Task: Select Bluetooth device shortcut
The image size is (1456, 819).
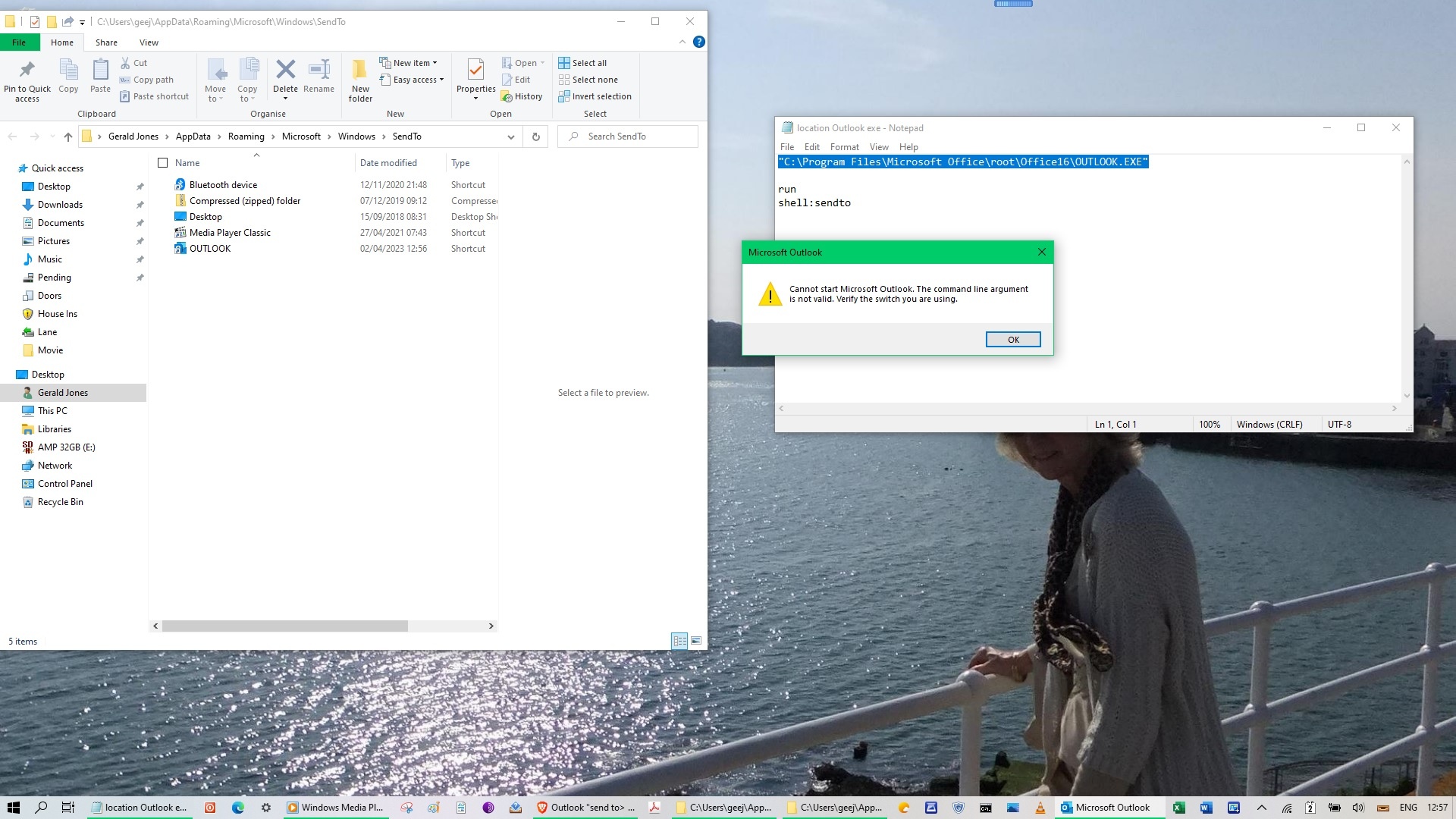Action: click(223, 185)
